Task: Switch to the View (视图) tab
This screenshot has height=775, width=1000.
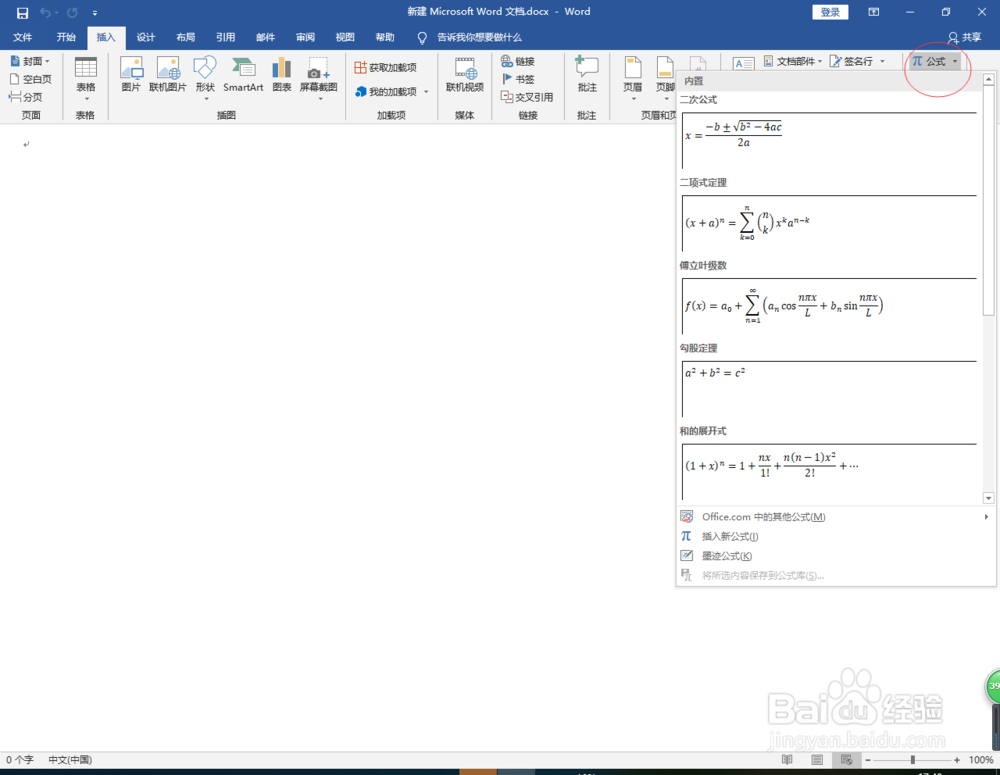Action: click(345, 38)
